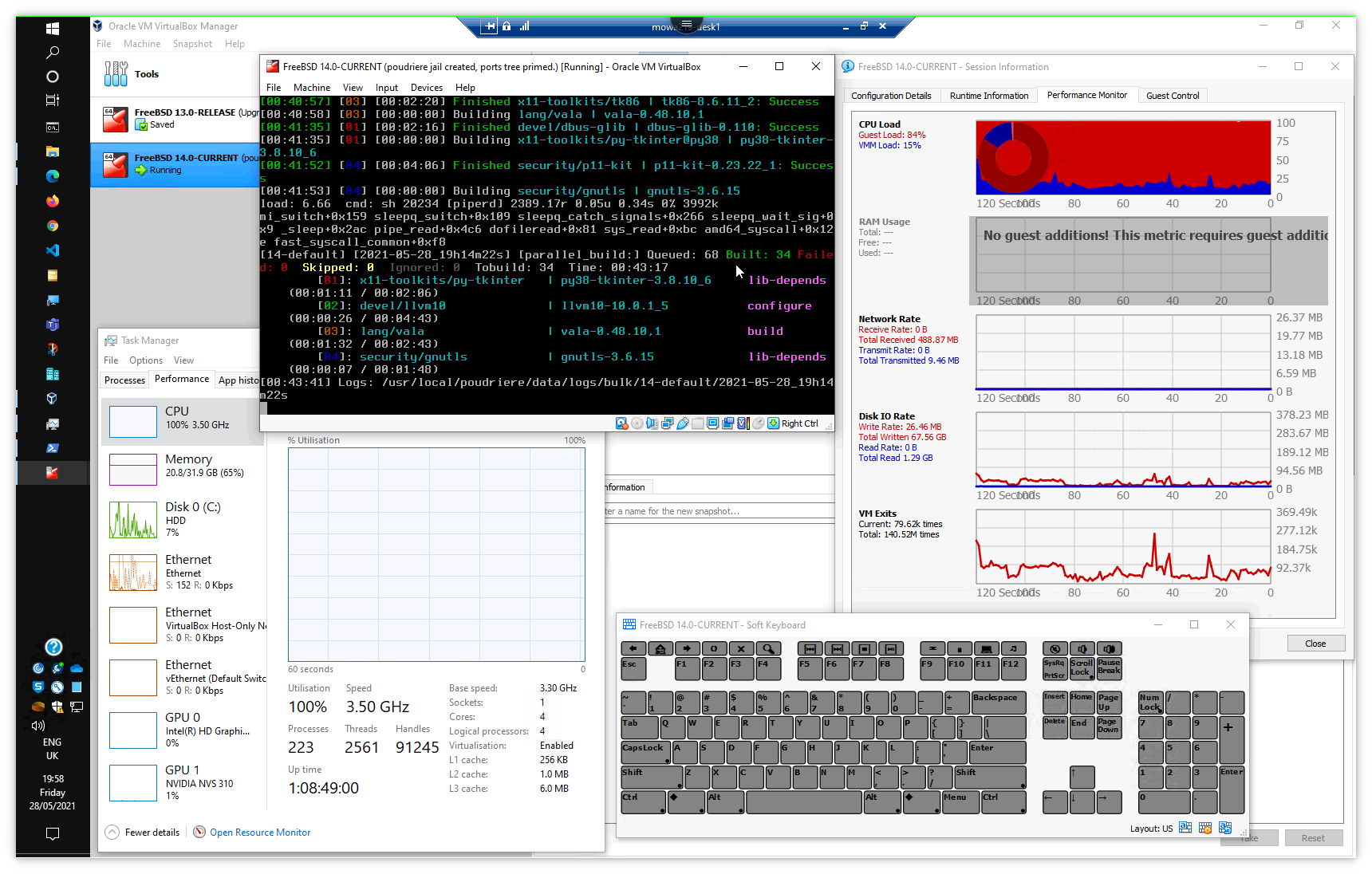This screenshot has height=874, width=1372.
Task: Click the shared folders icon in VM status bar
Action: pyautogui.click(x=697, y=423)
